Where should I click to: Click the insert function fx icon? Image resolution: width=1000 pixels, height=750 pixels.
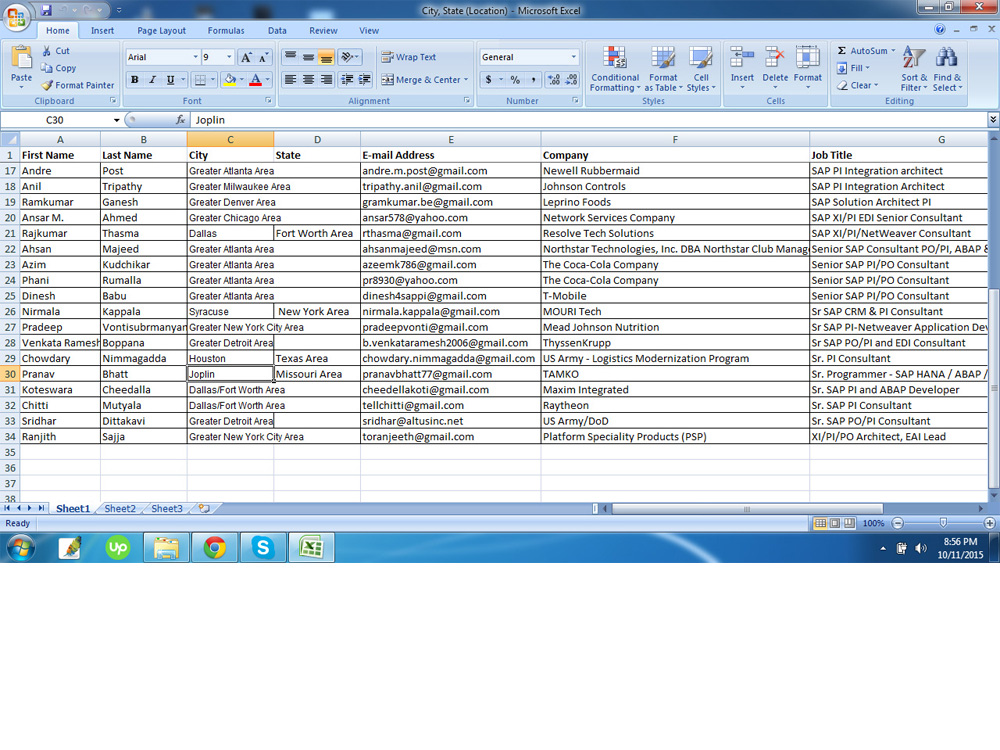pyautogui.click(x=180, y=120)
